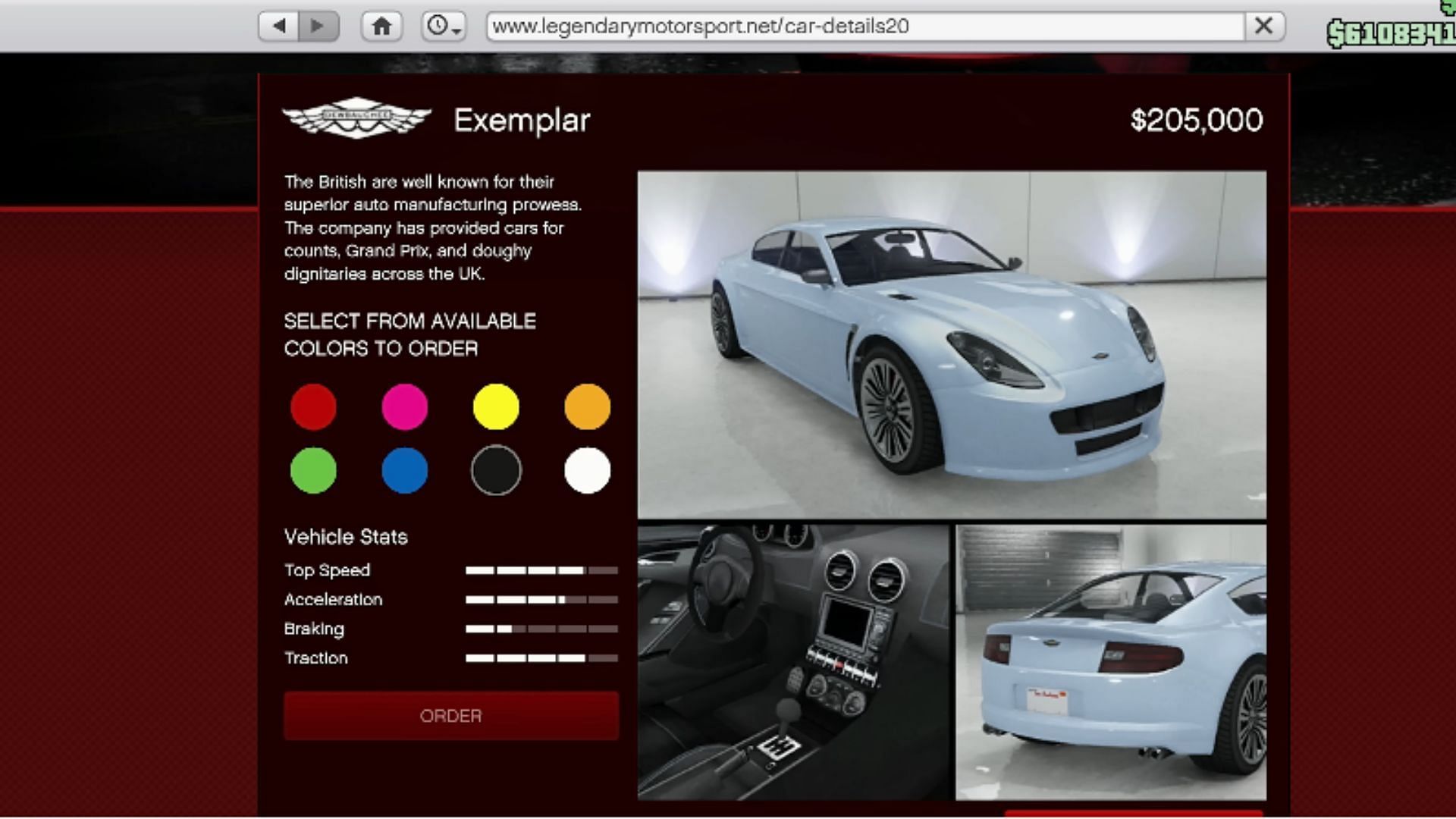Image resolution: width=1456 pixels, height=819 pixels.
Task: Click the URL address bar
Action: point(865,27)
